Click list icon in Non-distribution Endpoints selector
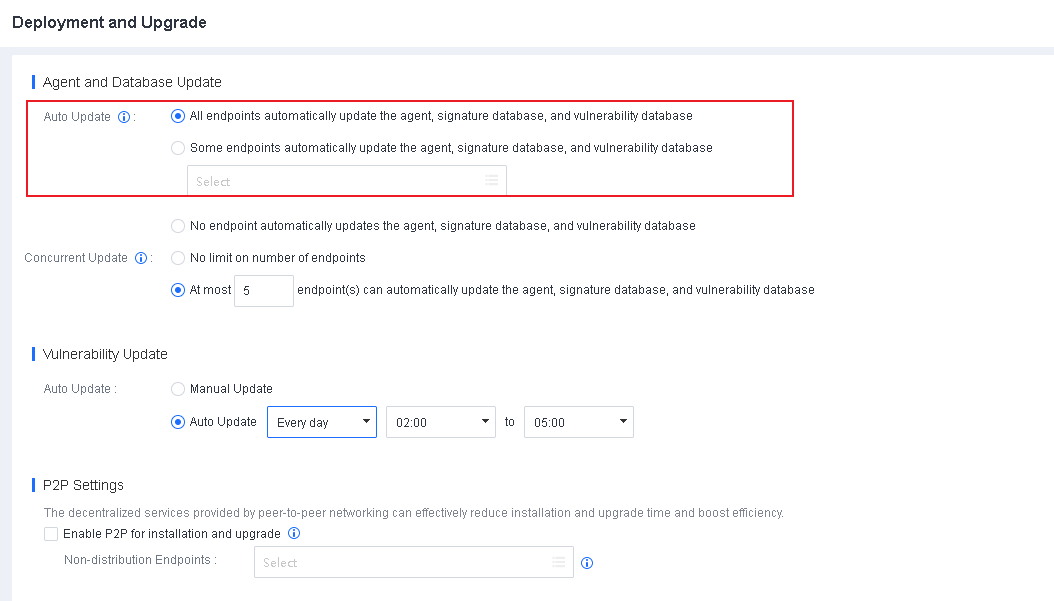Screen dimensions: 1054x601 point(559,563)
